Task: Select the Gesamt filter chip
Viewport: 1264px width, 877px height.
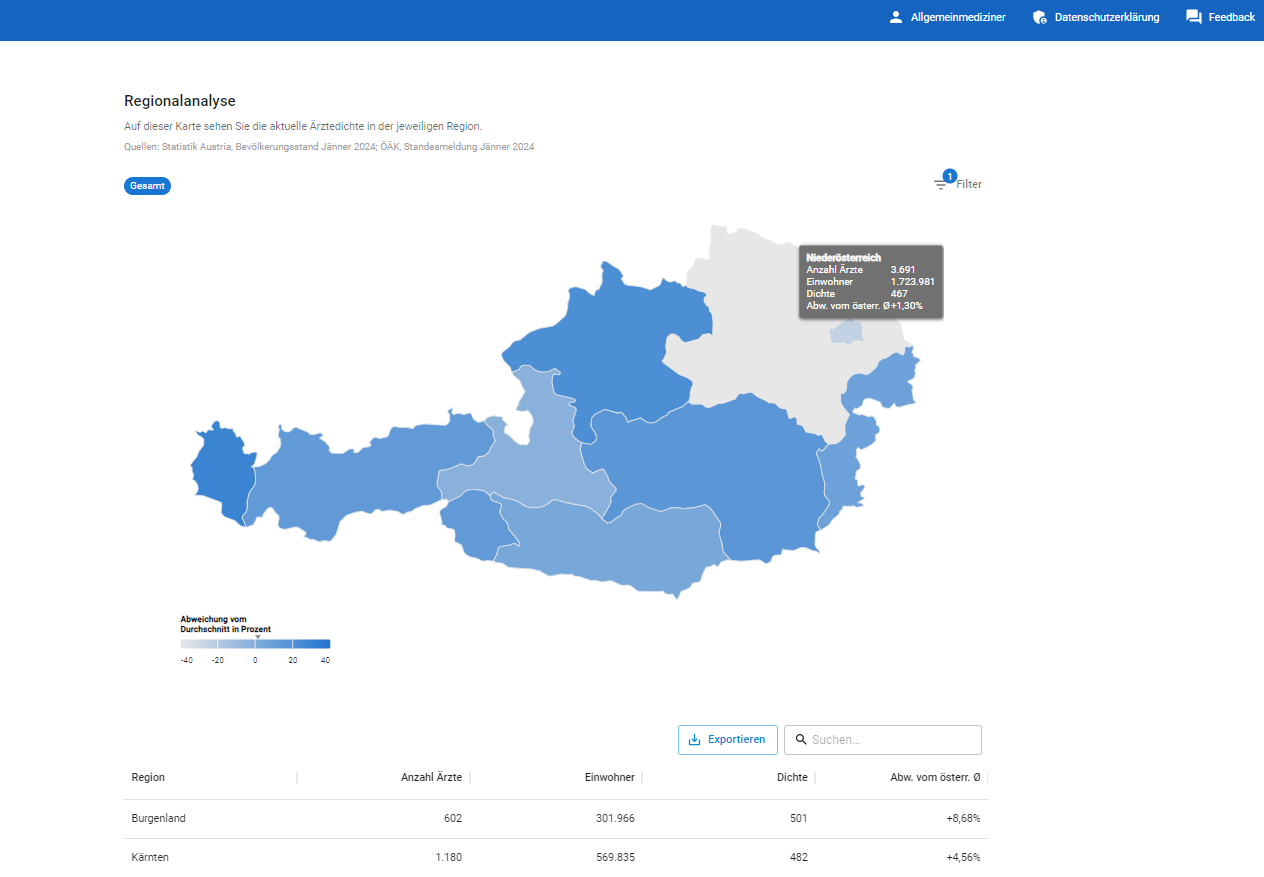Action: [x=147, y=186]
